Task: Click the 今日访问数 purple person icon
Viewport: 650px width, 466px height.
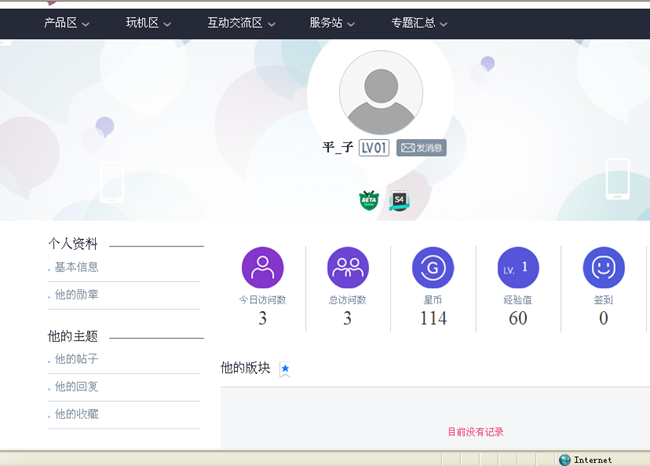Action: tap(263, 268)
